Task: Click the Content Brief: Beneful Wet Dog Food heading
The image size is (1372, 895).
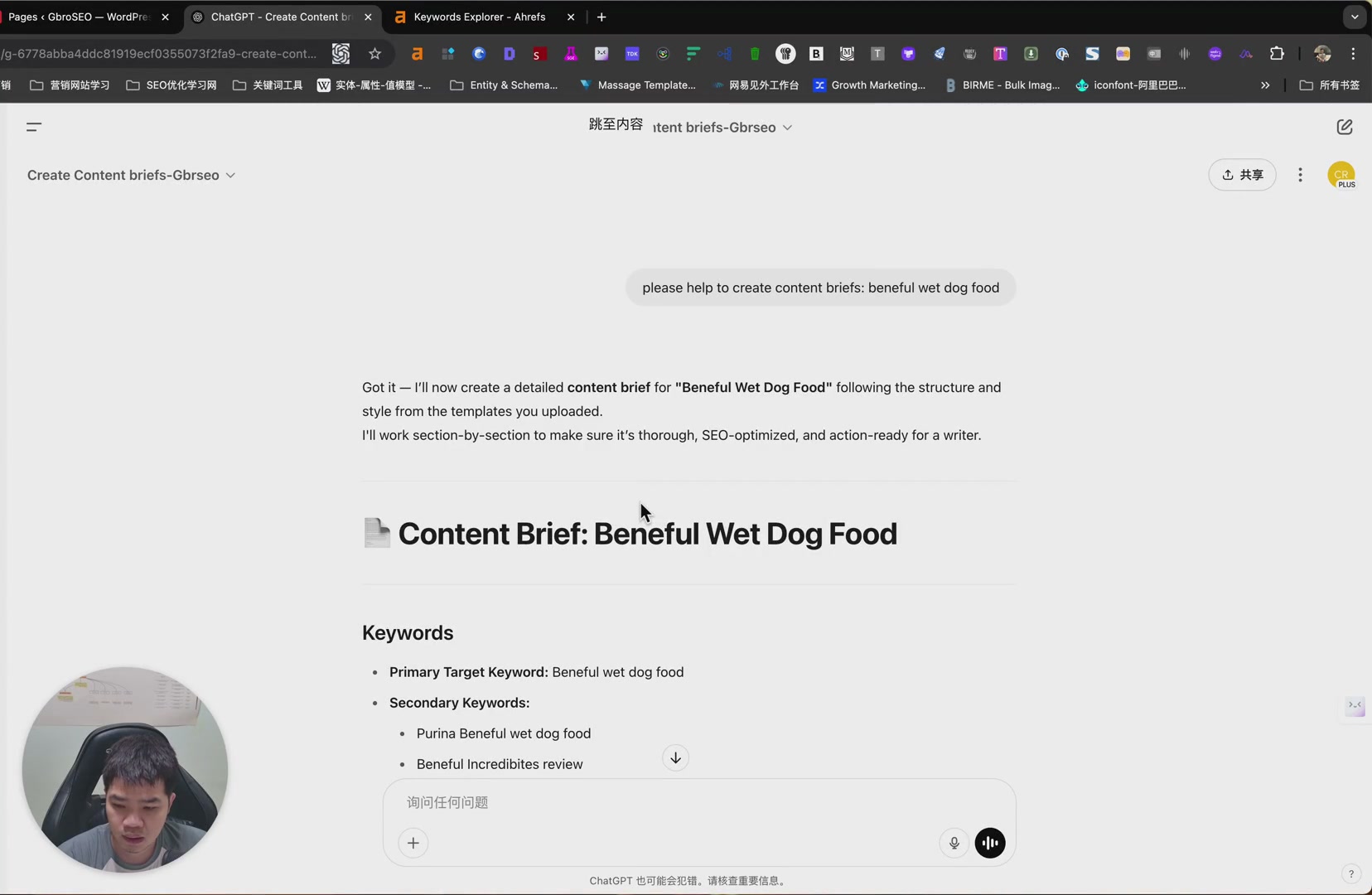Action: 647,534
